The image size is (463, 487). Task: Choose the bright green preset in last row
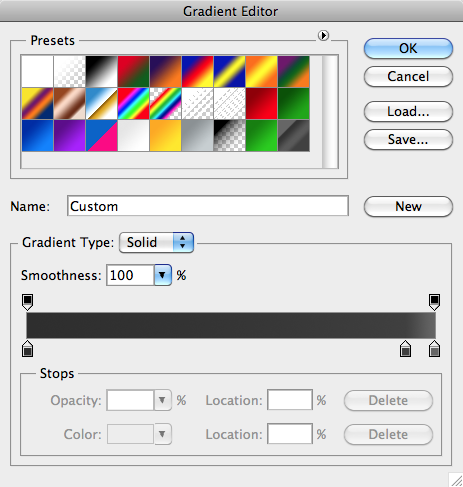pyautogui.click(x=262, y=136)
